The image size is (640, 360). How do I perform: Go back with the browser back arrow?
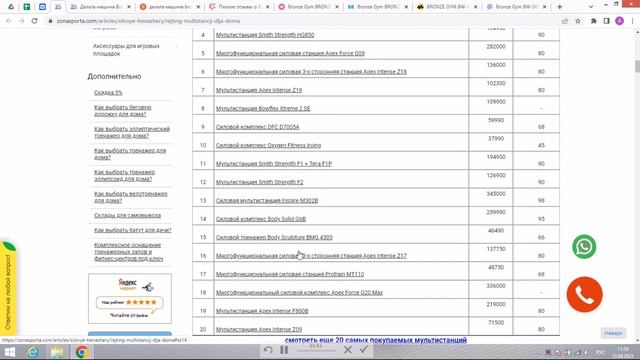[x=9, y=21]
